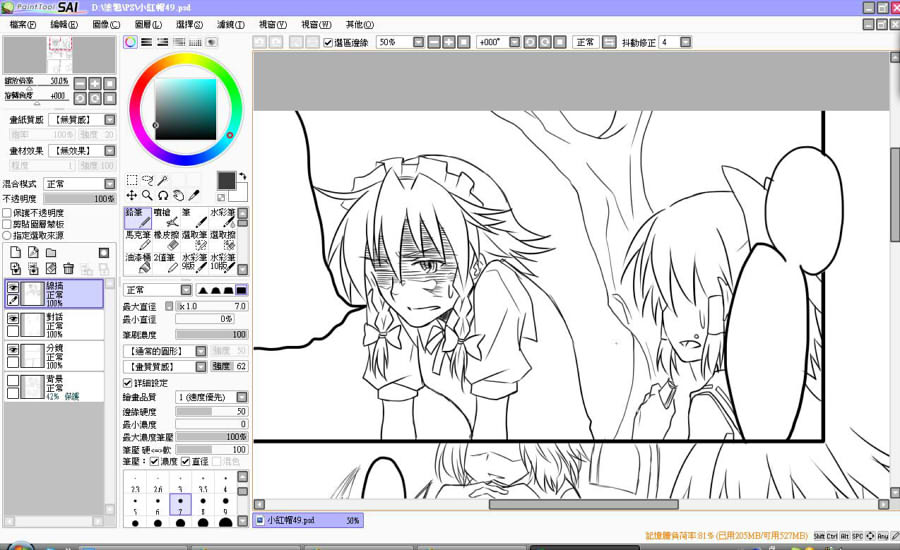Expand the 畫紙質感 dropdown
Image resolution: width=900 pixels, height=550 pixels.
[110, 120]
